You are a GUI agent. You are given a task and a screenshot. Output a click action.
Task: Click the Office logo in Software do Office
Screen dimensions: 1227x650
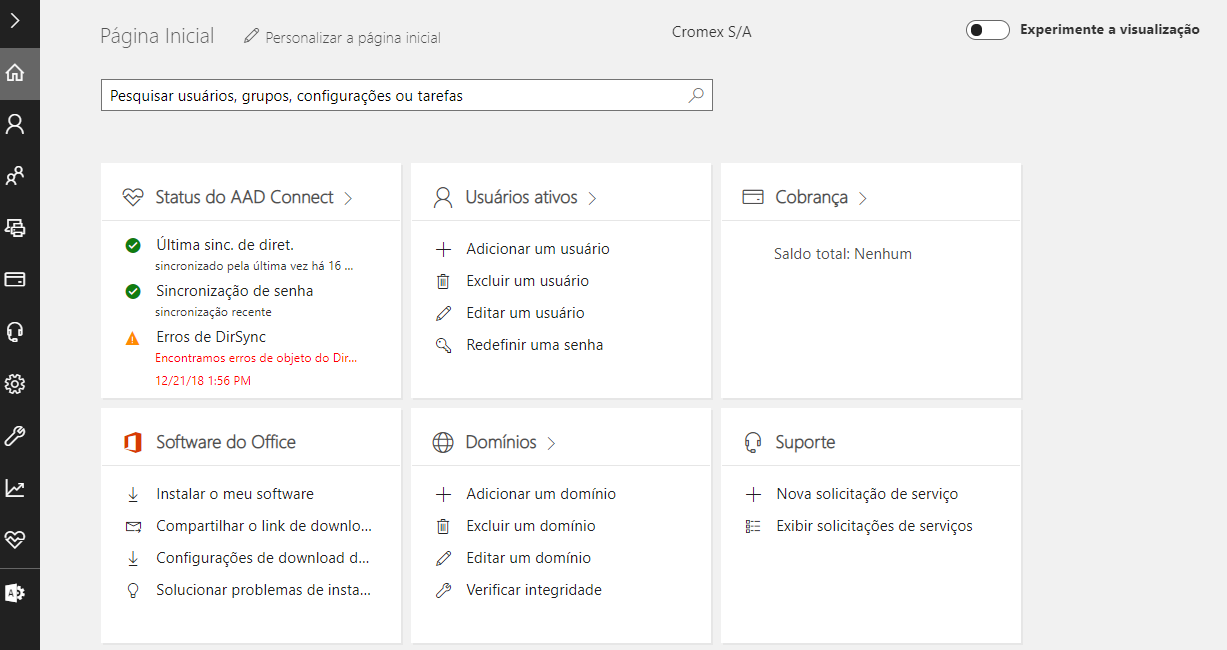(133, 442)
